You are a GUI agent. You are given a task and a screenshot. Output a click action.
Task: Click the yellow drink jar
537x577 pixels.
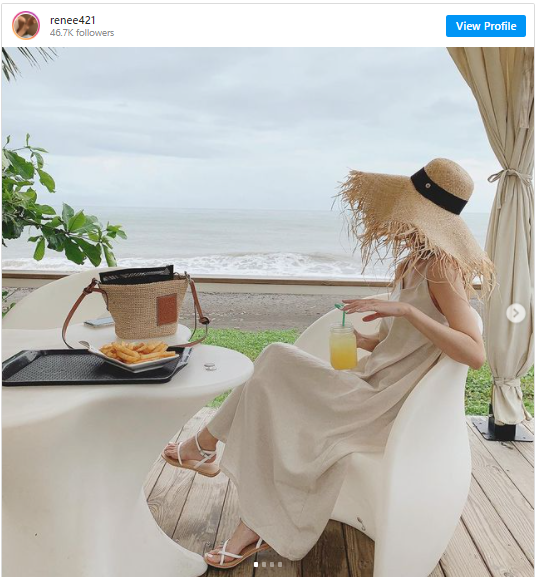tap(343, 346)
